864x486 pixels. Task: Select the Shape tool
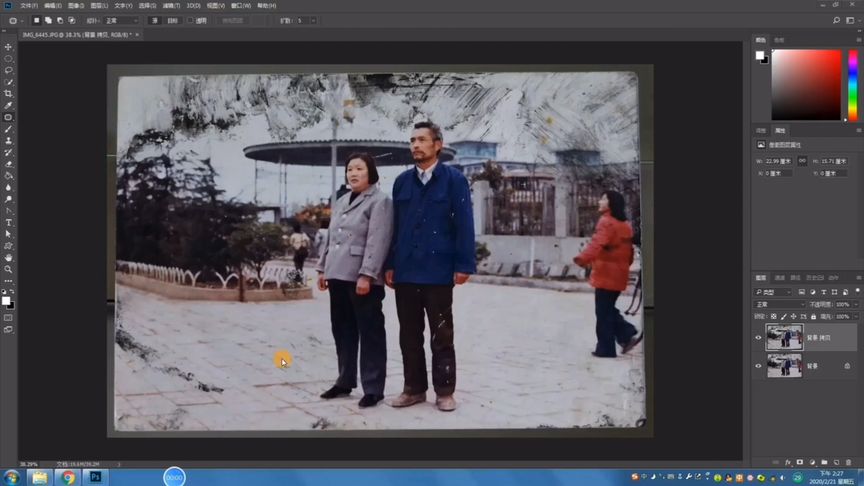click(8, 246)
